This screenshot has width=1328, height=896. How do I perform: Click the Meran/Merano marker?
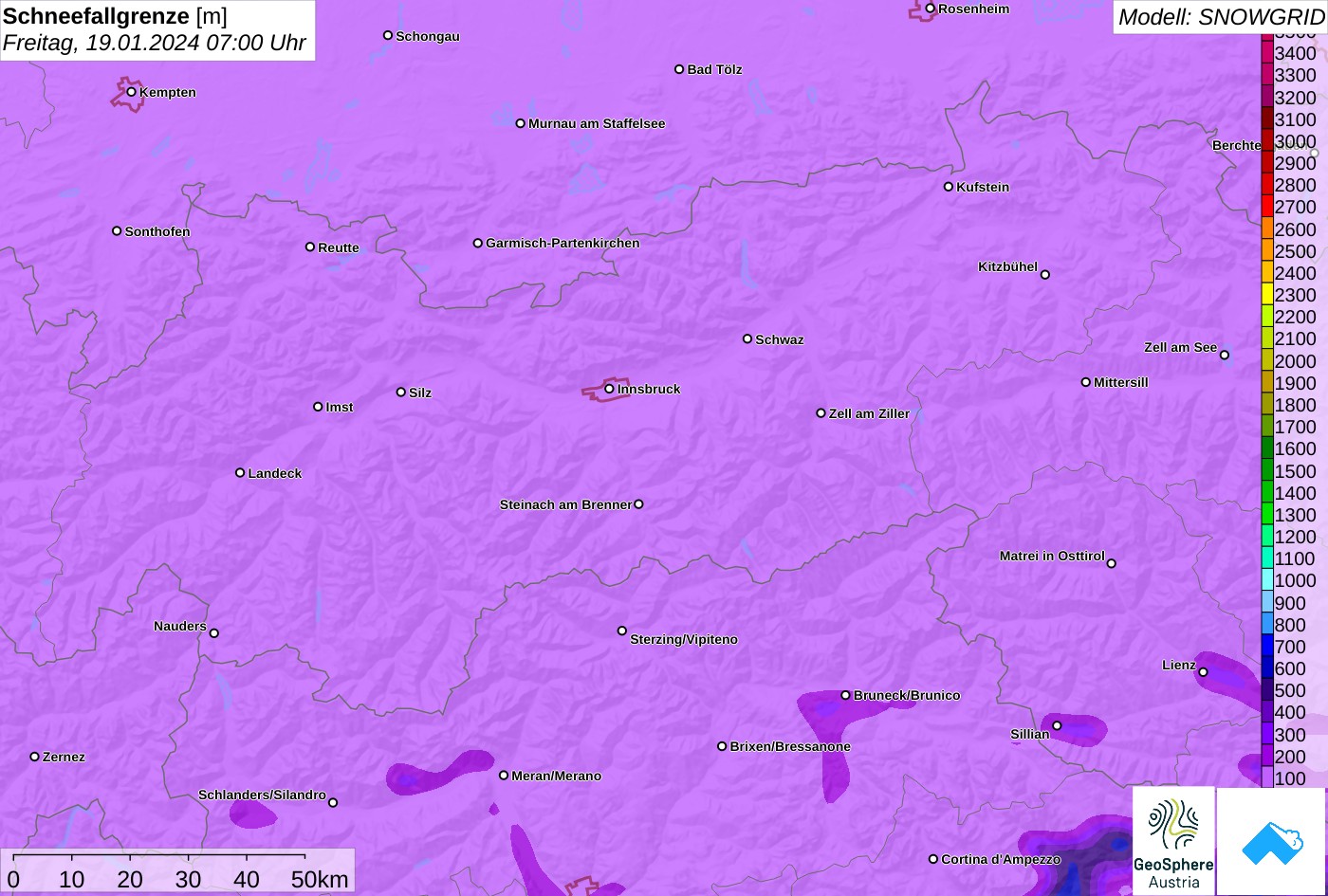click(504, 776)
